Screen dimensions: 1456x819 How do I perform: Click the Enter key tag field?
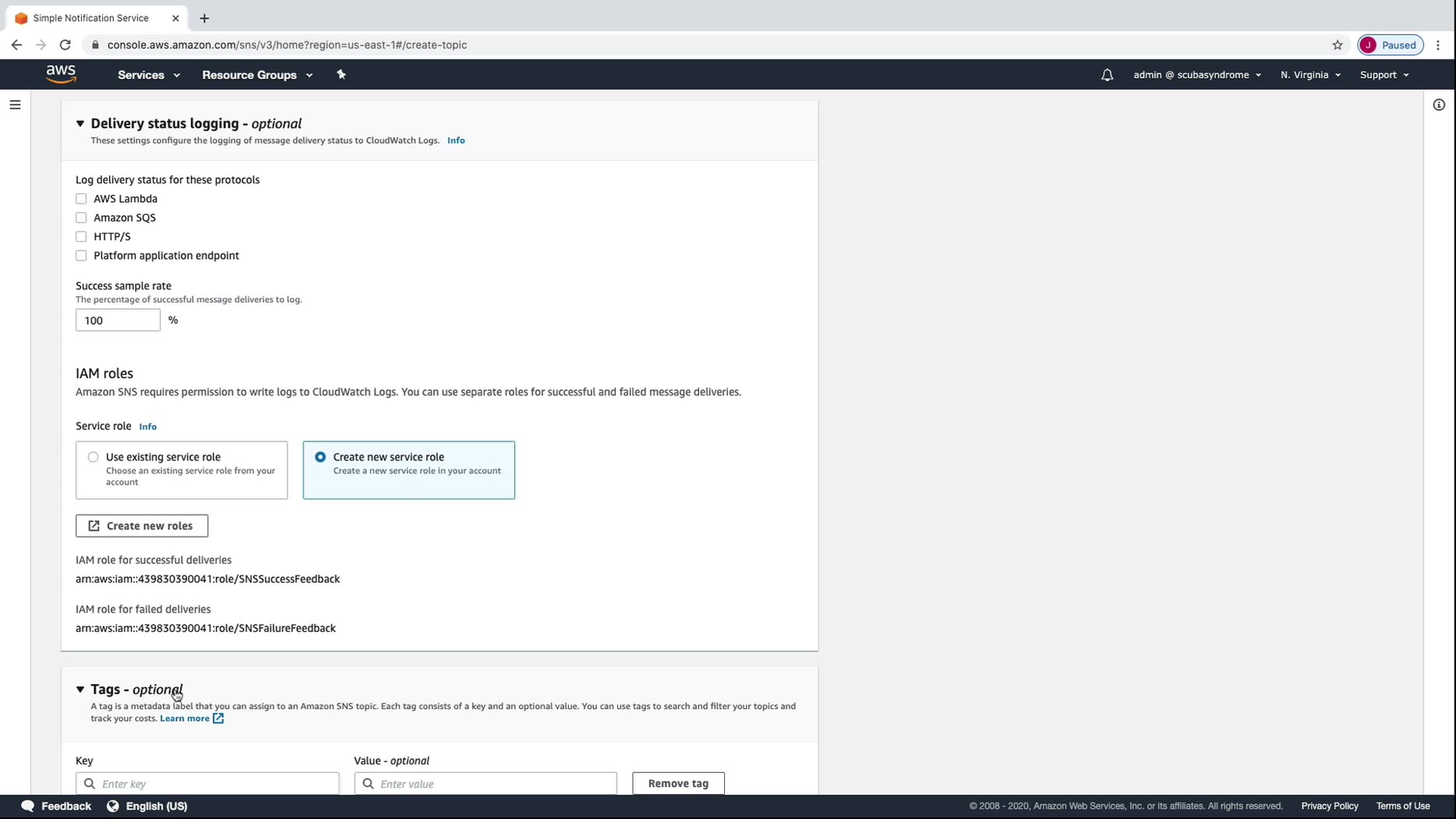pyautogui.click(x=208, y=783)
